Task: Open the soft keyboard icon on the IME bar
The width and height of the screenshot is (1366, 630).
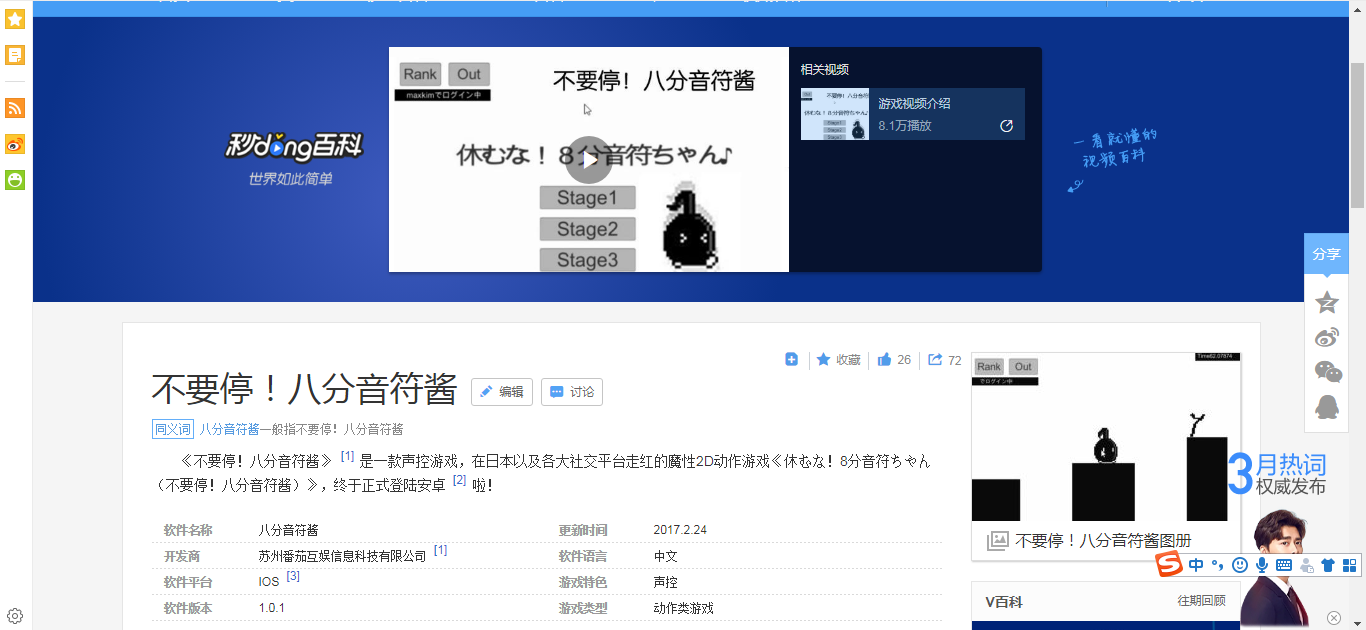Action: (x=1284, y=565)
